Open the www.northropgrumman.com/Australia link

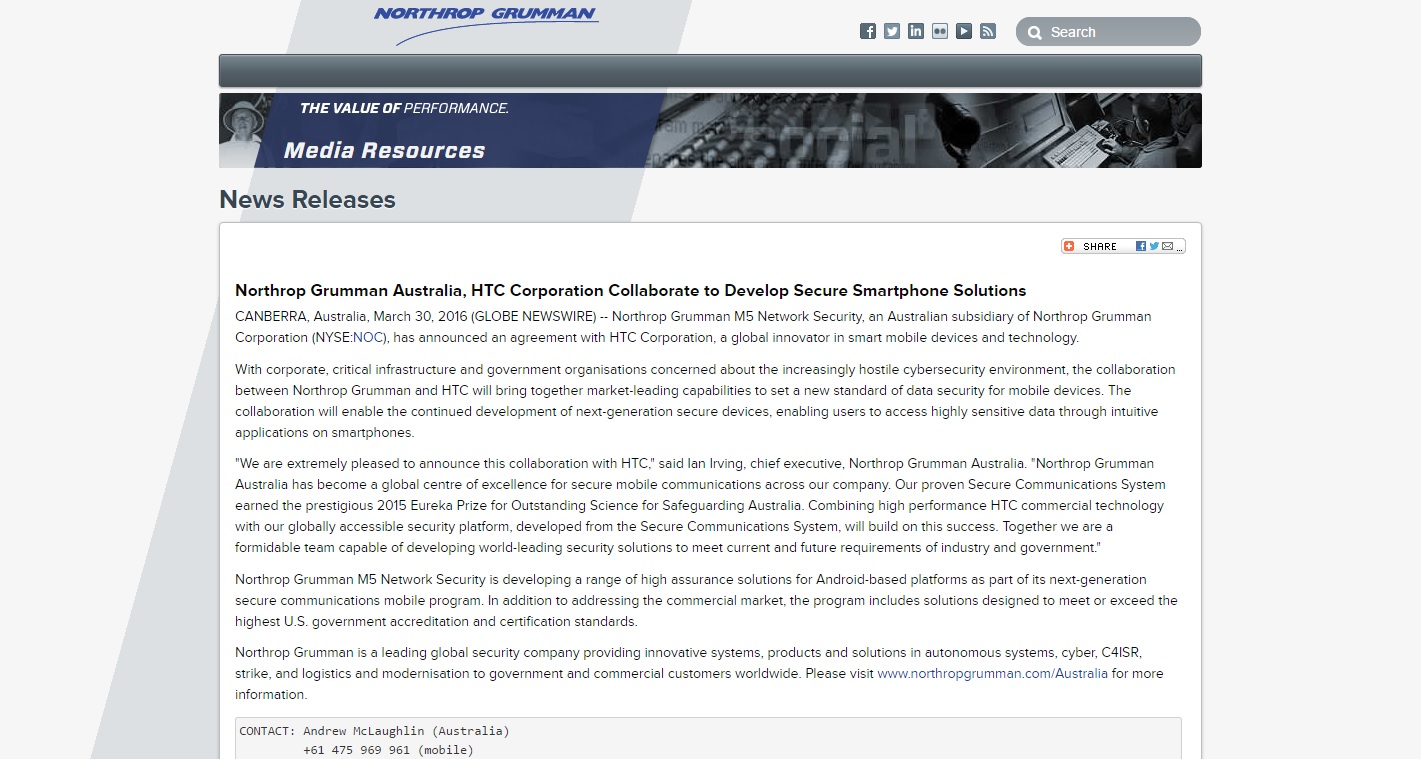pos(992,673)
